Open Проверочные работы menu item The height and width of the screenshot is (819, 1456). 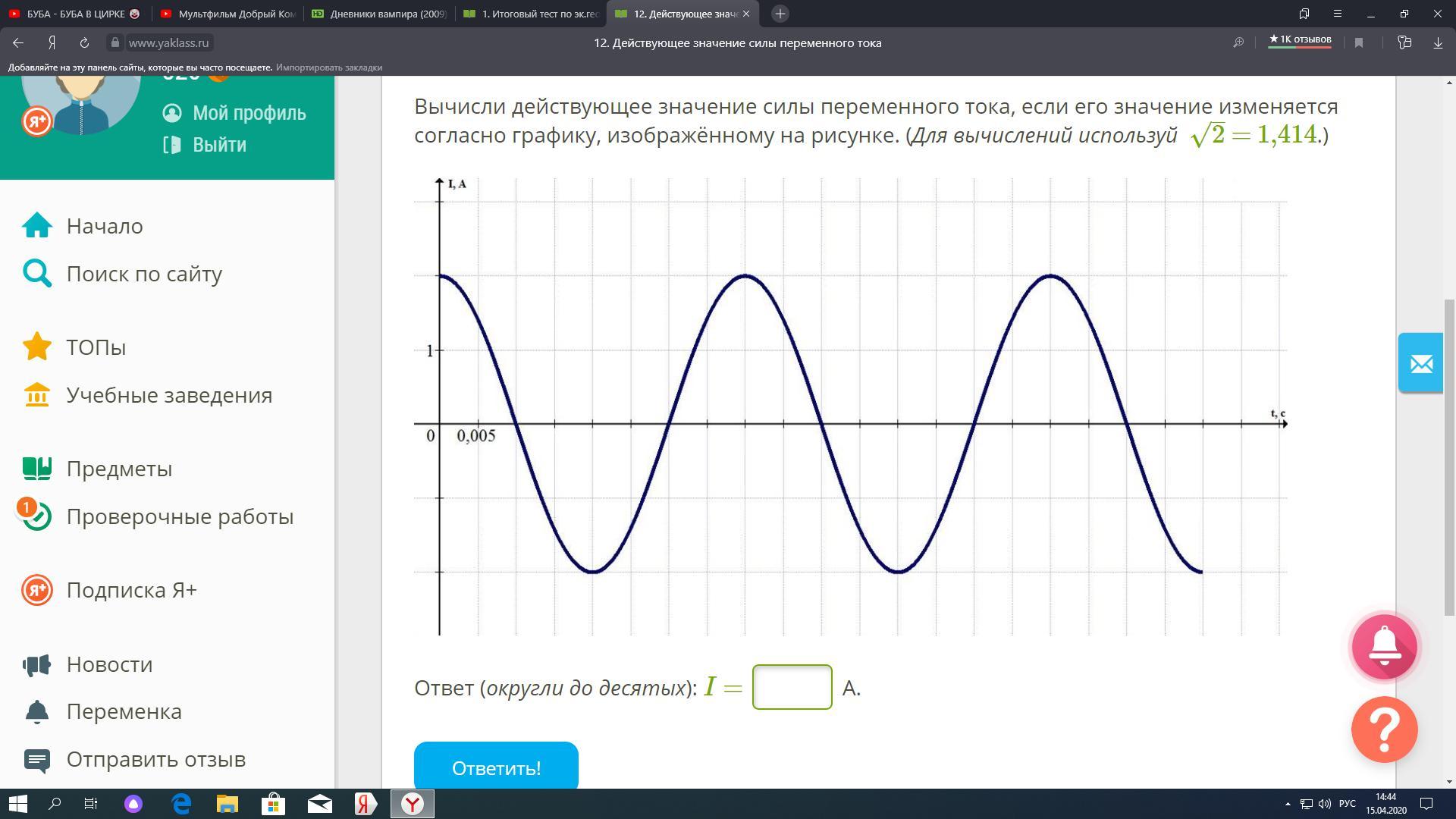[x=180, y=516]
